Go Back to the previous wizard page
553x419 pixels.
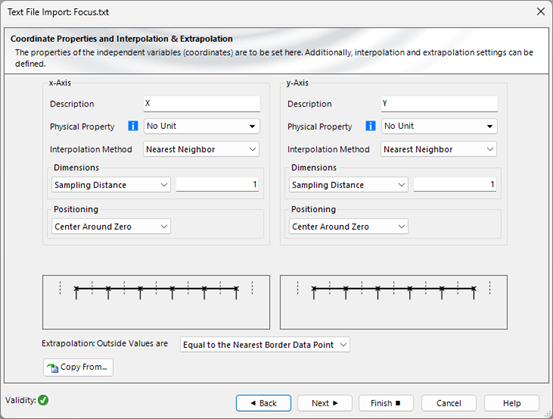tap(263, 403)
